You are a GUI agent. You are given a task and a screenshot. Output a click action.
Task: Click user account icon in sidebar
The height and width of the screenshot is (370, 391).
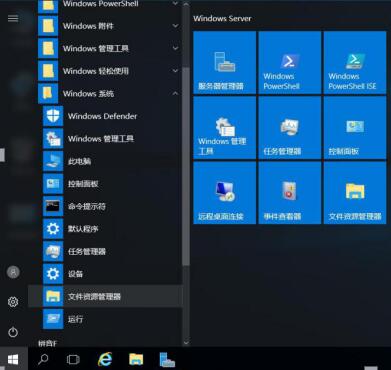click(x=13, y=272)
